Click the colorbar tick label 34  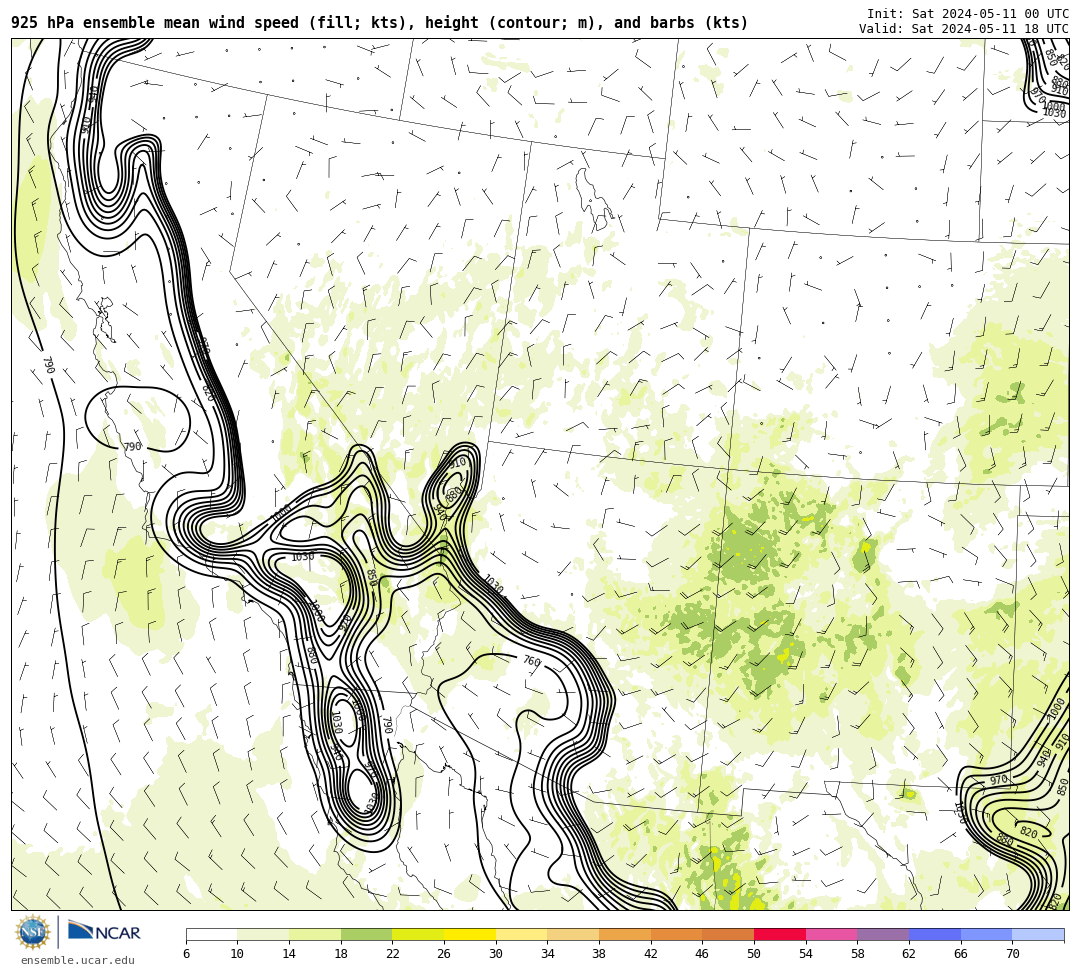(547, 954)
